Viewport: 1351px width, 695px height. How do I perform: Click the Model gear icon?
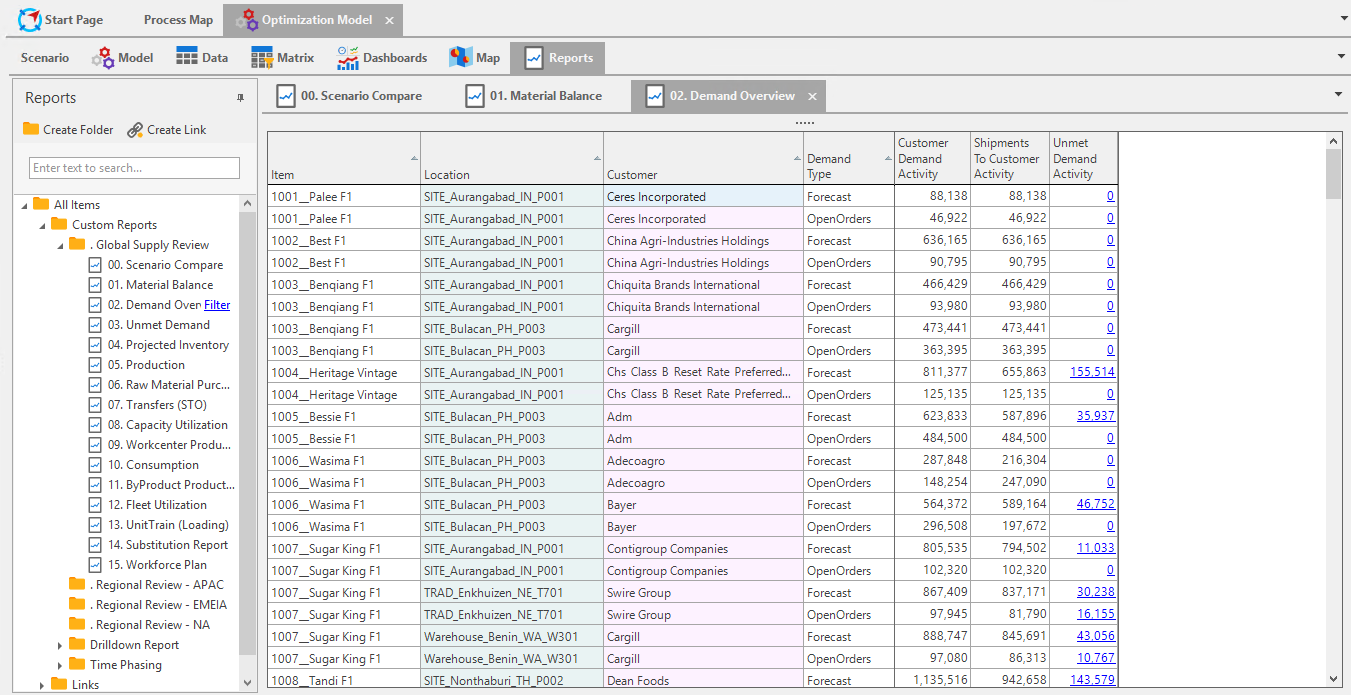[x=103, y=58]
